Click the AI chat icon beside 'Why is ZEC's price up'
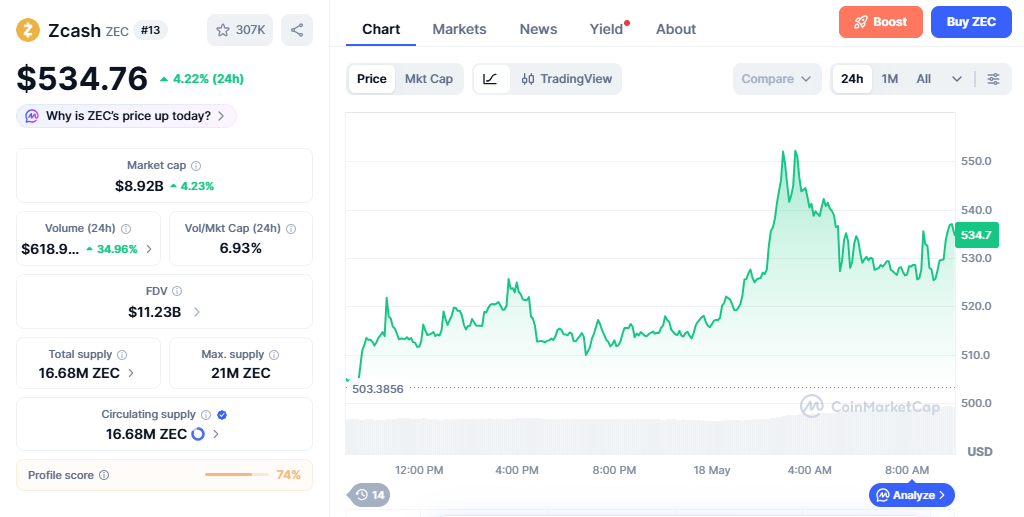The image size is (1024, 517). (x=32, y=116)
